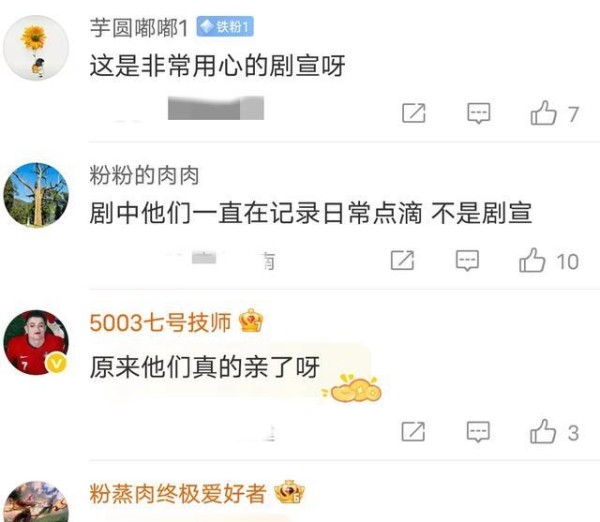This screenshot has width=600, height=522.
Task: Share 5003七号技师's comment
Action: [x=413, y=432]
